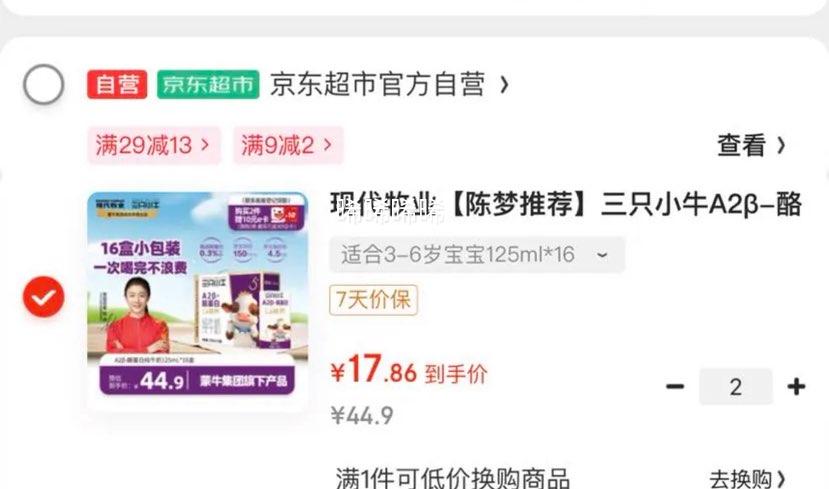This screenshot has height=489, width=829.
Task: Open the 满29减13 coupon tag
Action: click(154, 145)
